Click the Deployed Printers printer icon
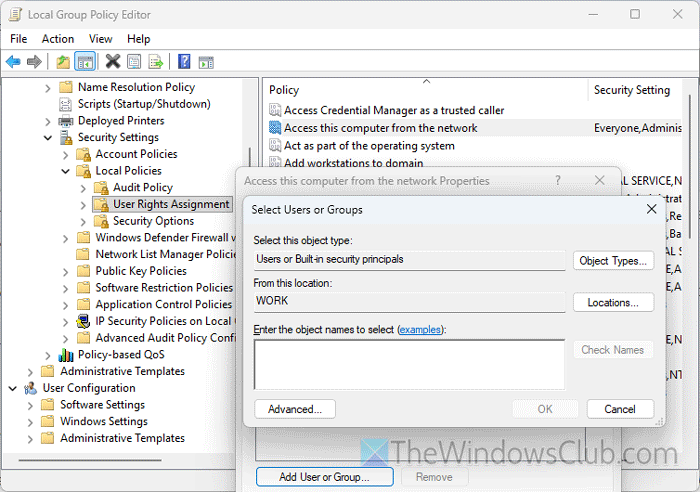This screenshot has height=492, width=700. tap(66, 121)
